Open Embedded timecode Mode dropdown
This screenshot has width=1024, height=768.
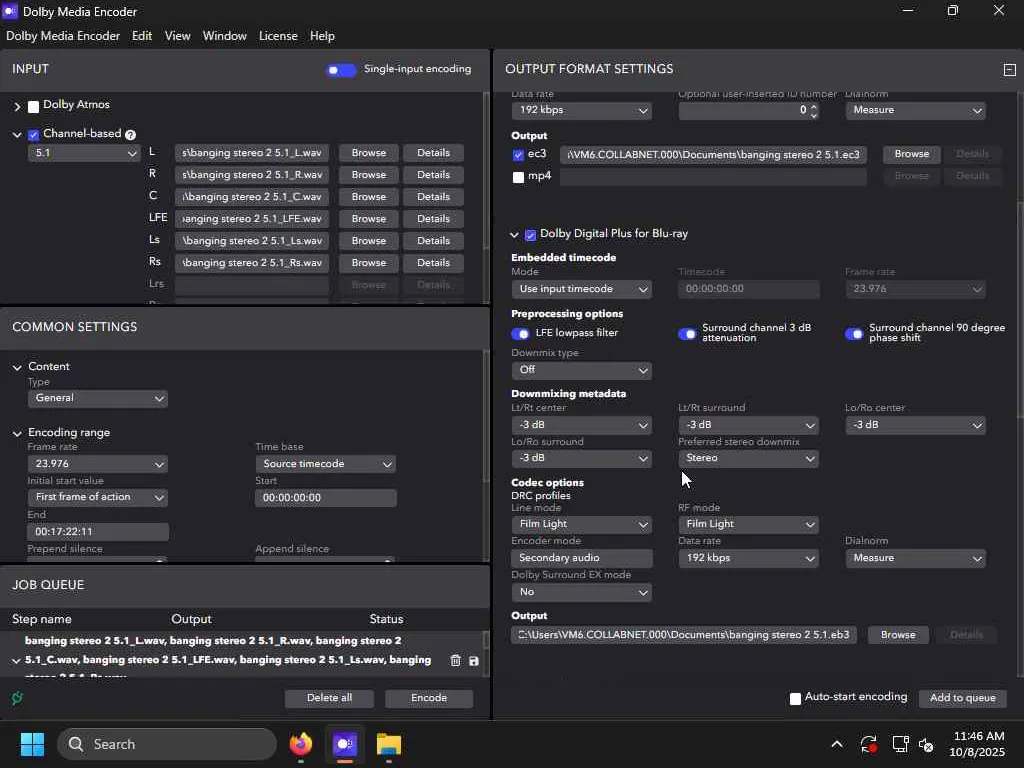click(x=581, y=289)
